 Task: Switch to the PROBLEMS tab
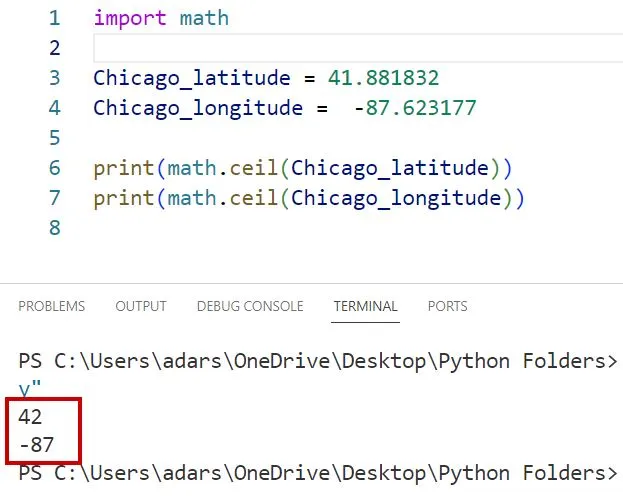click(51, 306)
